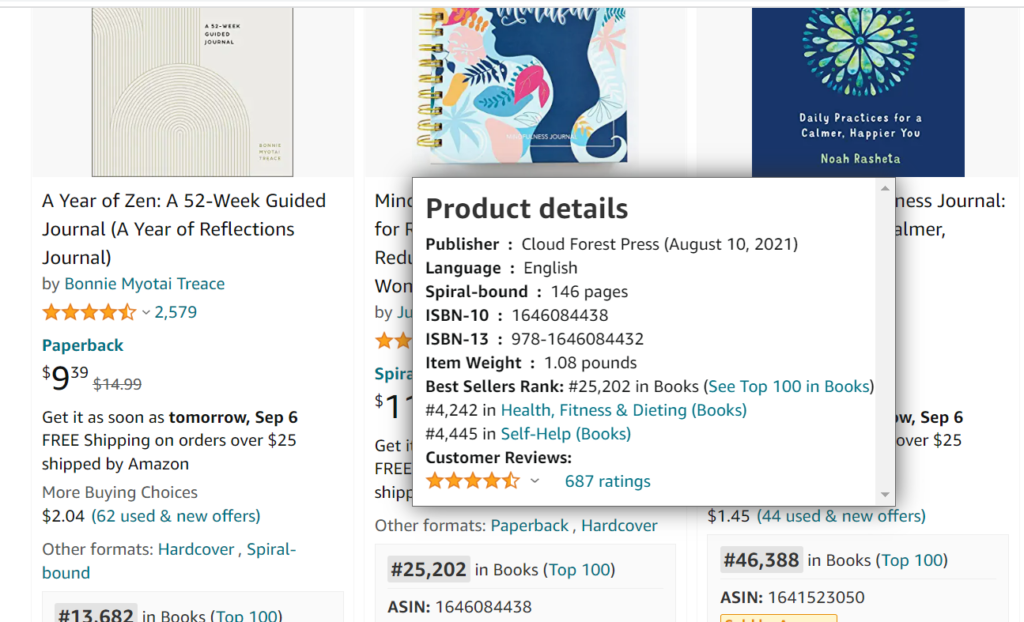Expand the rating chevron beside 687 ratings

pos(535,482)
